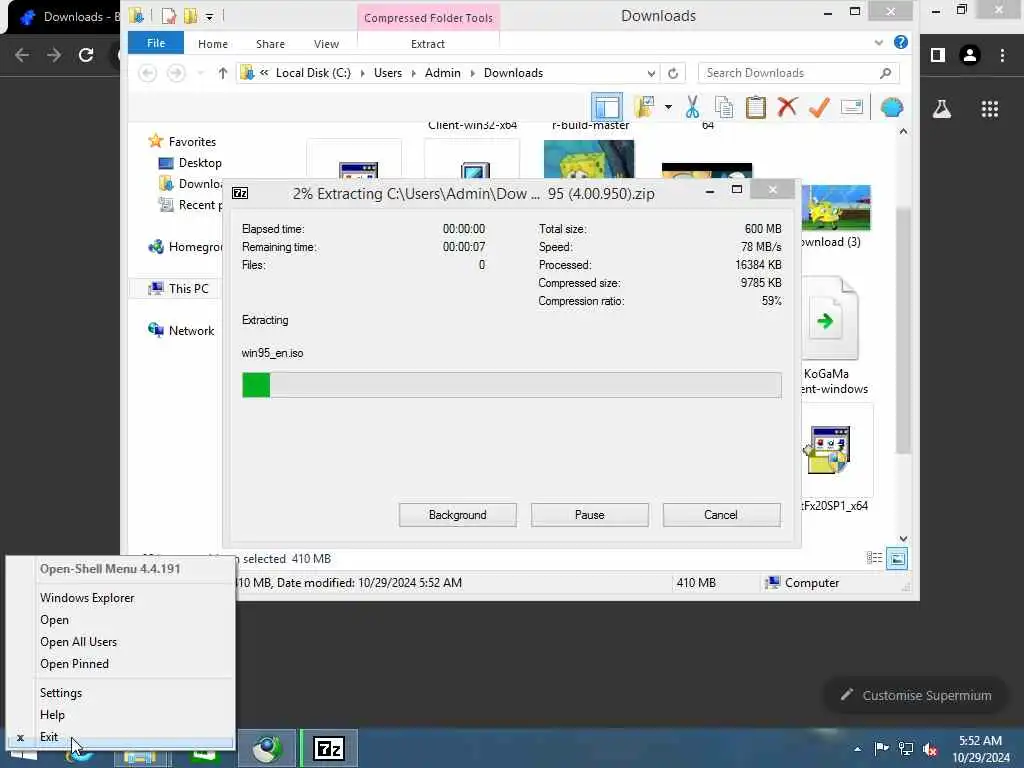Switch to Large icons view in status bar

[897, 558]
